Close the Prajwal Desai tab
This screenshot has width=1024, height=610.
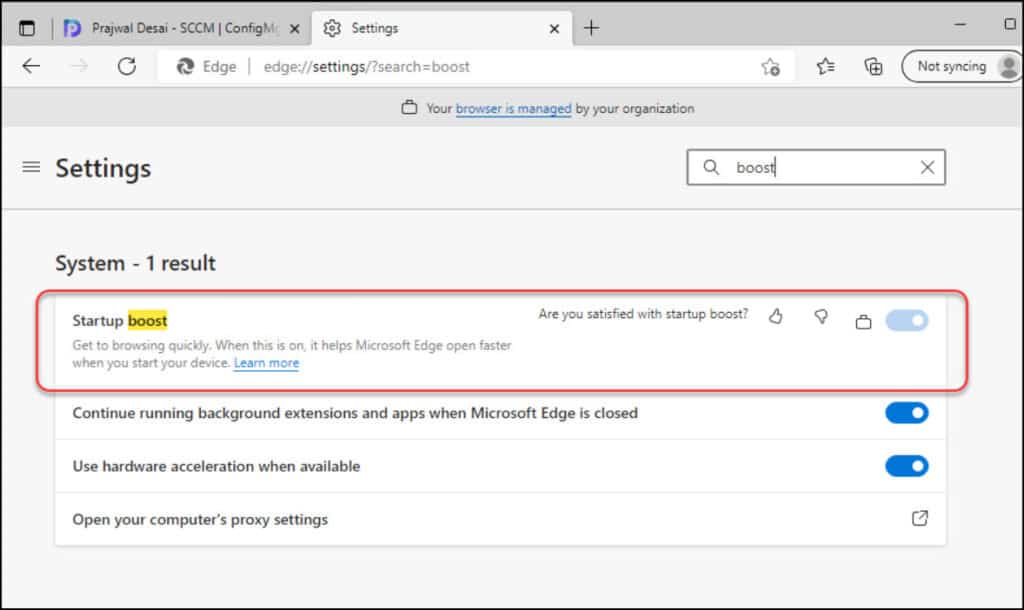[x=295, y=29]
